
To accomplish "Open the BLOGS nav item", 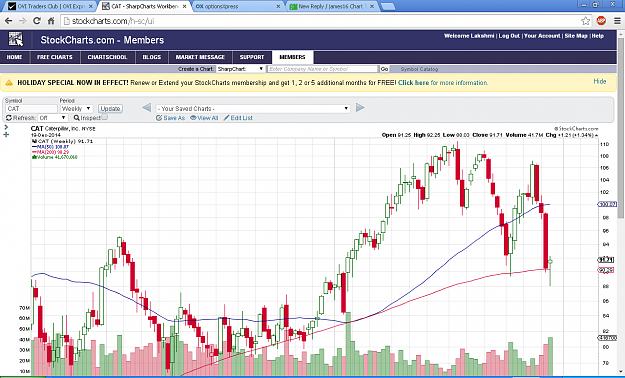I will click(x=152, y=57).
